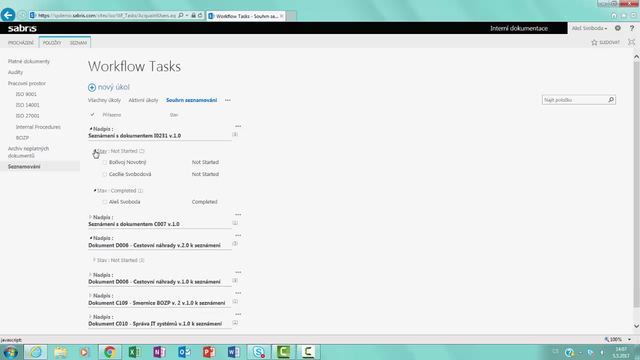Click Interní dokumentace site title

(x=519, y=28)
